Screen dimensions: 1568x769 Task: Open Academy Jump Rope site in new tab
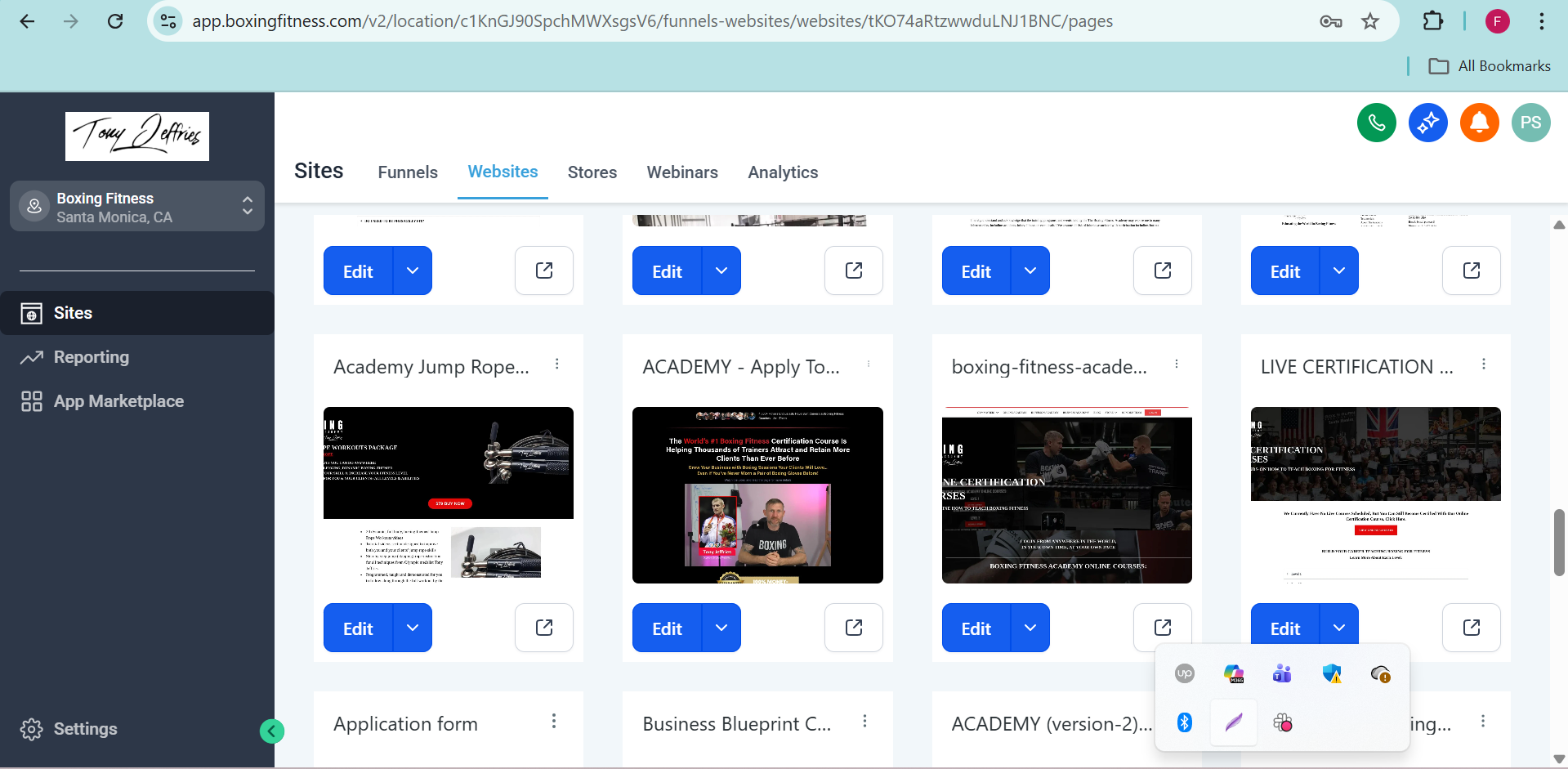point(543,628)
